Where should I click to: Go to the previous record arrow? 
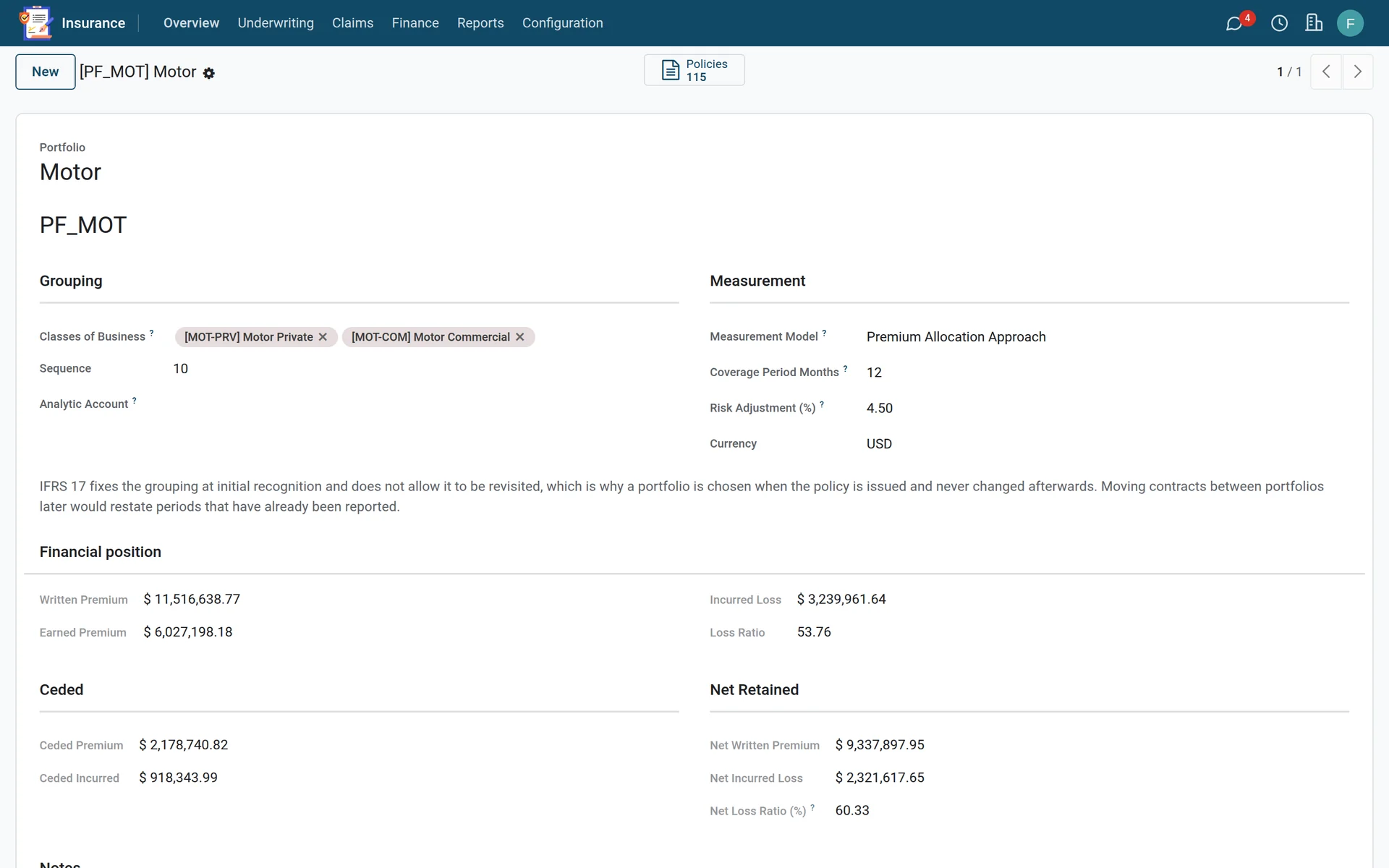pos(1326,72)
